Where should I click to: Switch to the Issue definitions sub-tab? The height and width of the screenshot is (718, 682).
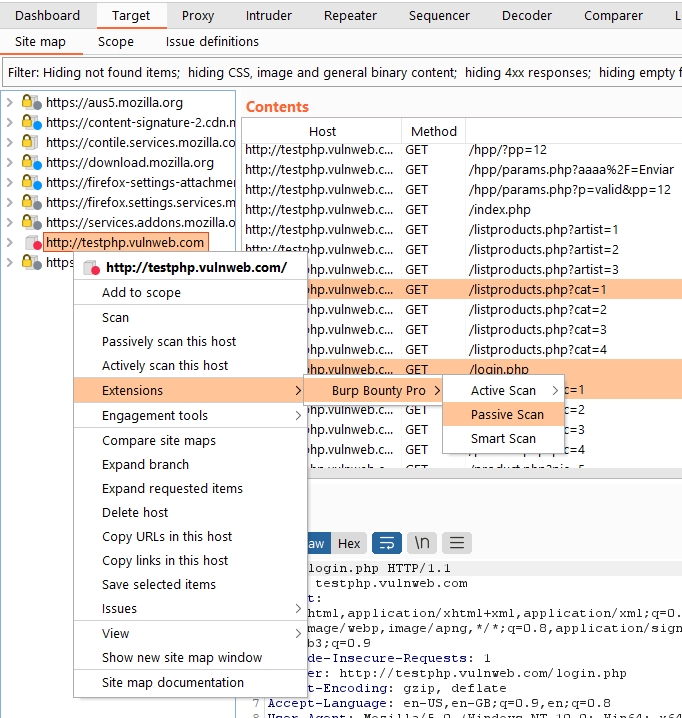click(212, 41)
